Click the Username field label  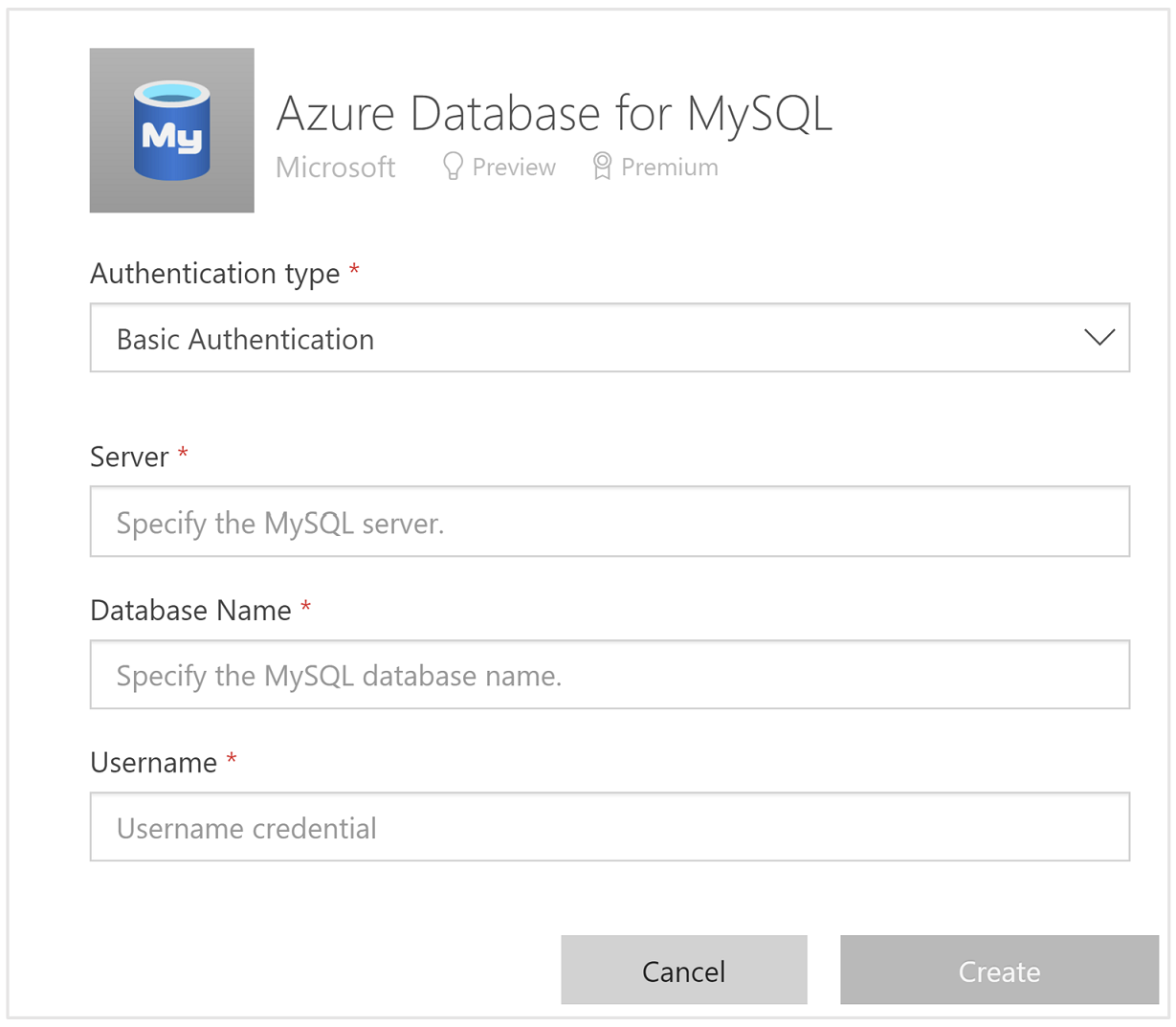tap(153, 763)
